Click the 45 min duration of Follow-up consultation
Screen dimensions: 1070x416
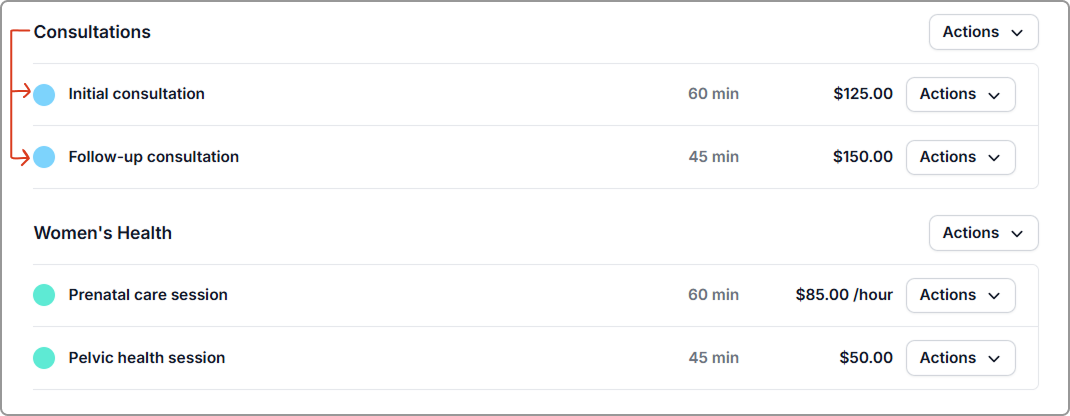click(713, 157)
